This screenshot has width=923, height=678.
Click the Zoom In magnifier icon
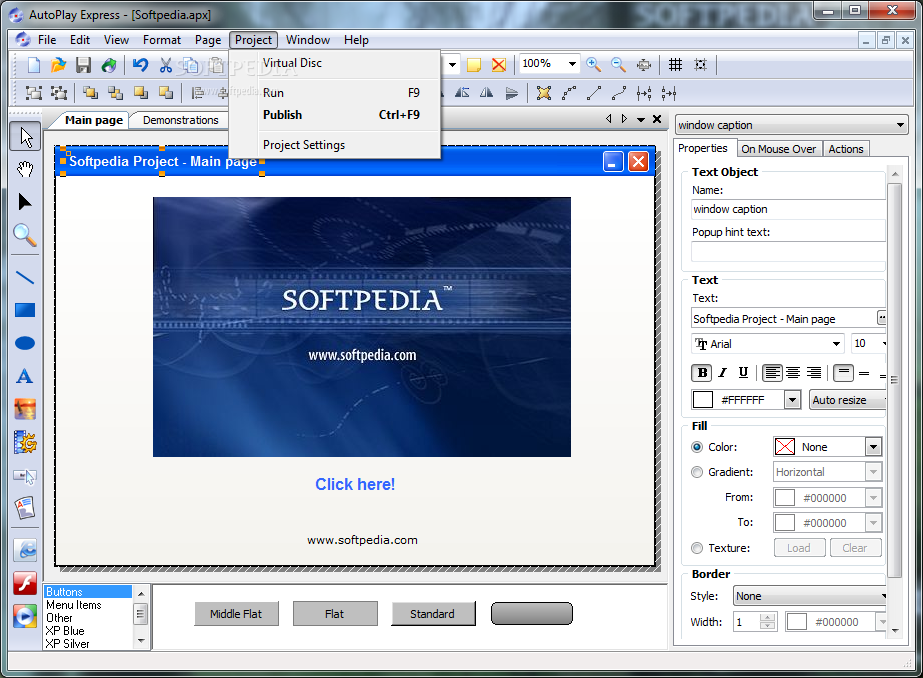click(593, 65)
